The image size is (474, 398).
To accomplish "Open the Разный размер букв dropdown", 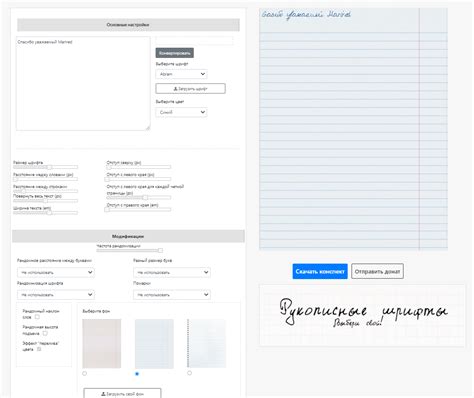I will [x=172, y=272].
